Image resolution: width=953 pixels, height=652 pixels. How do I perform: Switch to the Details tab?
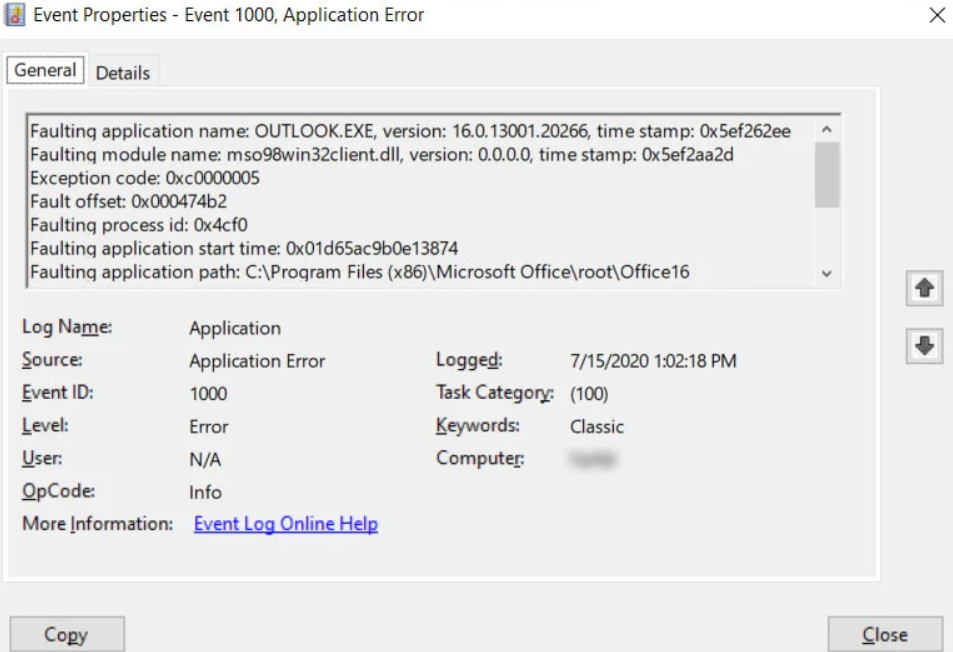[123, 73]
